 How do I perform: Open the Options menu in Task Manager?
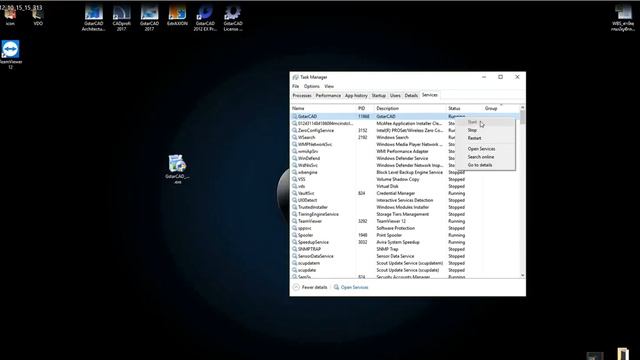(311, 87)
